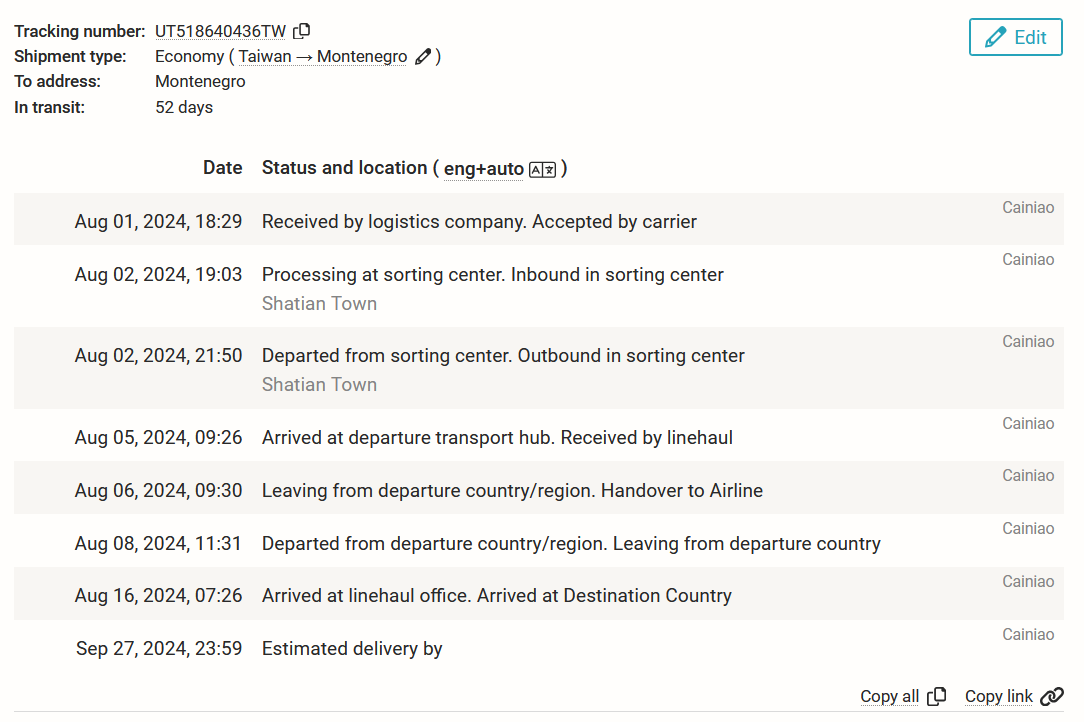Click the pencil icon beside Taiwan → Montenegro

(423, 57)
